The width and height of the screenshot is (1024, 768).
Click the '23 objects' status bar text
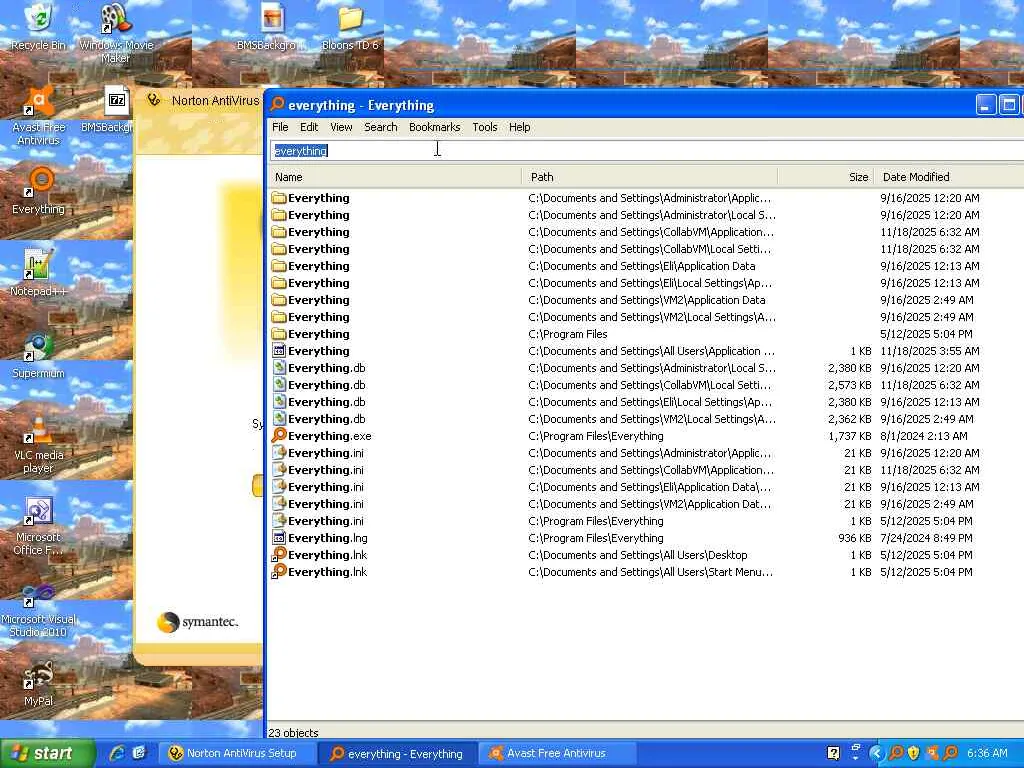coord(293,733)
